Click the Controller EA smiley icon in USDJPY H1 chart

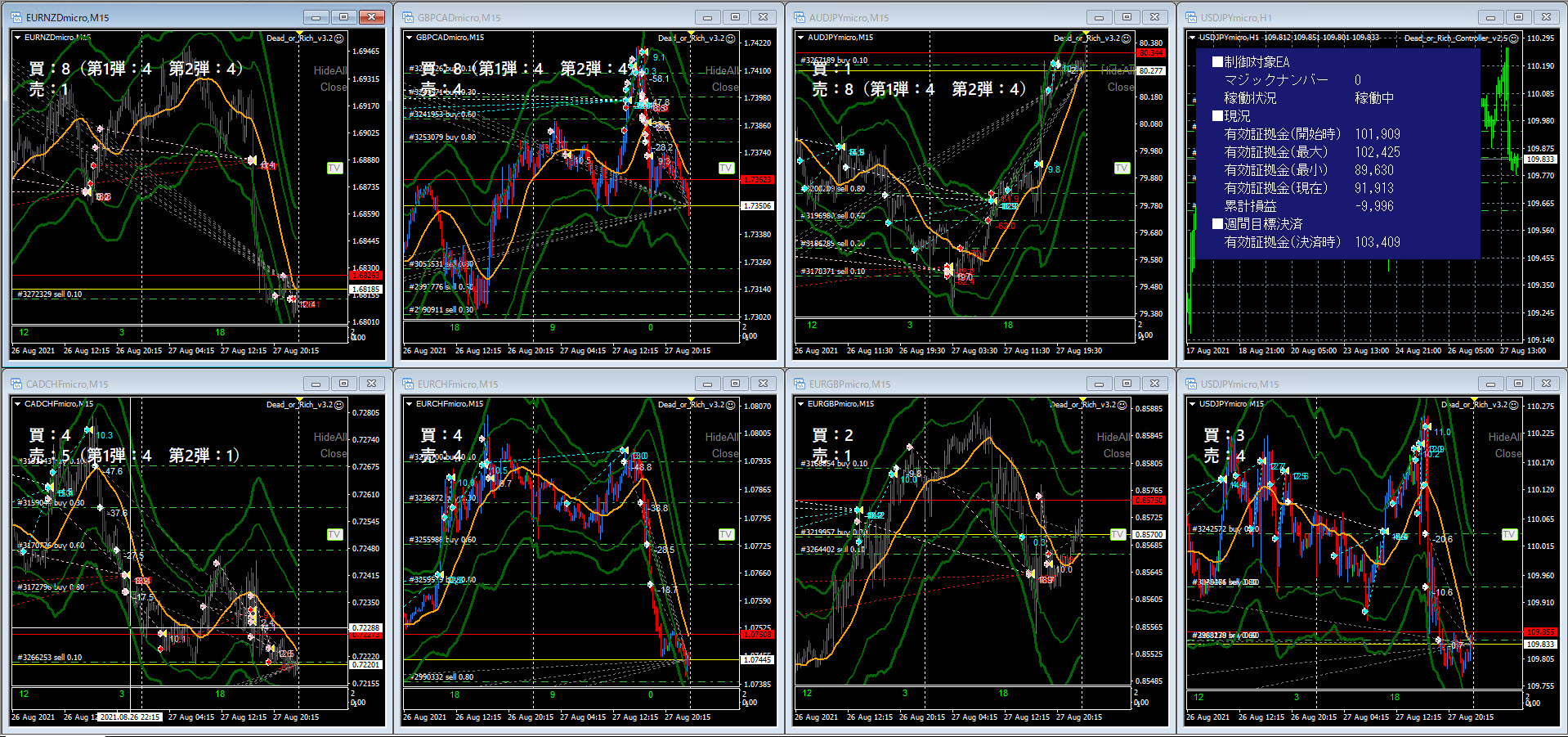1514,38
